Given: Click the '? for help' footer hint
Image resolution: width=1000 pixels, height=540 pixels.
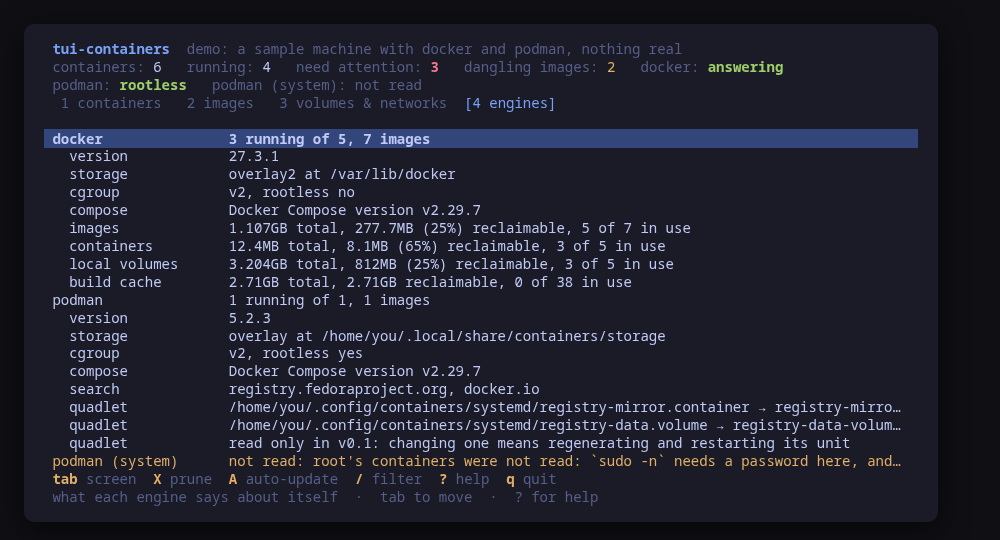Looking at the screenshot, I should coord(556,497).
